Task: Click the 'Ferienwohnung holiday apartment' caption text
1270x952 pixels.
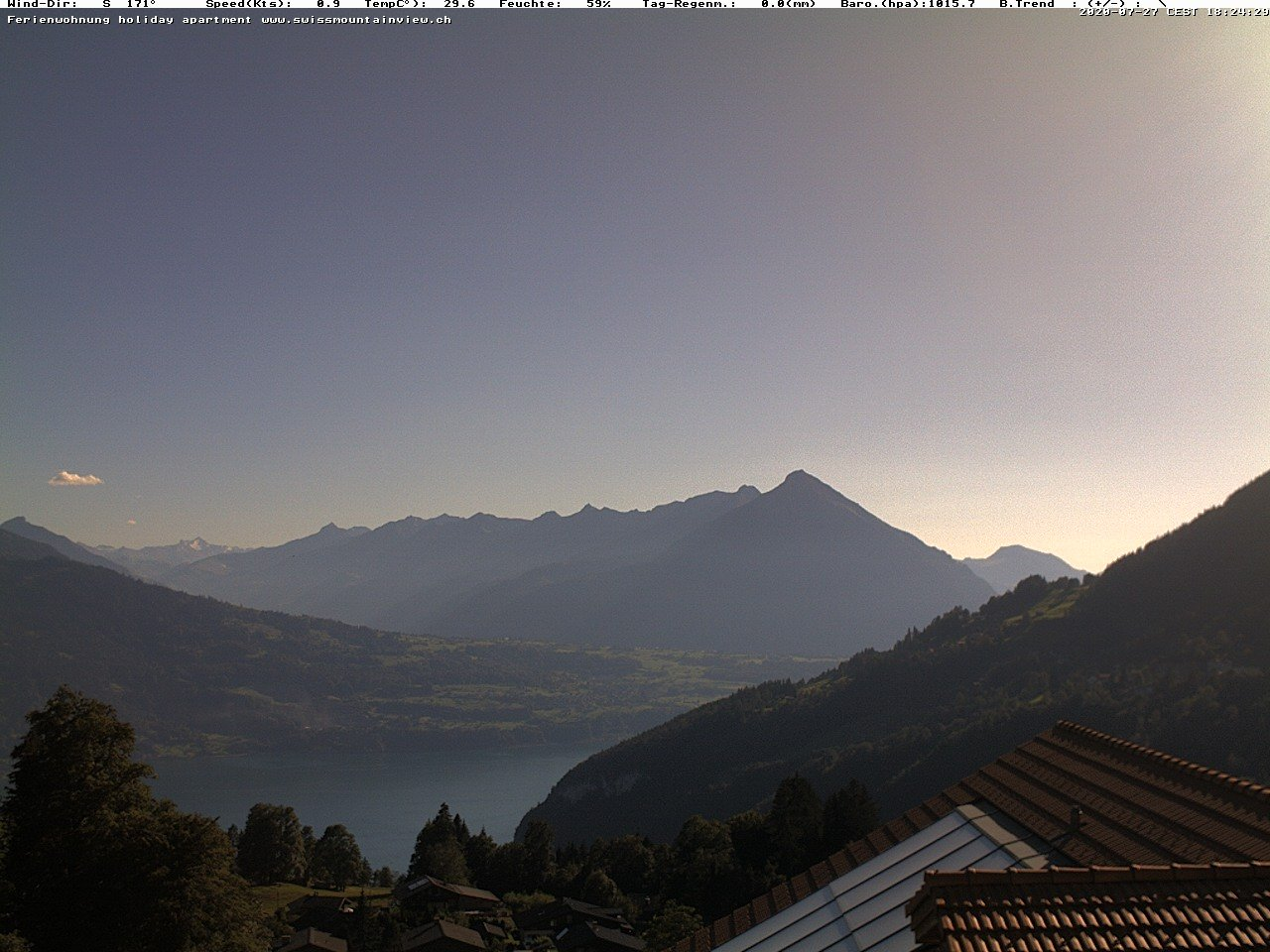Action: click(x=129, y=19)
